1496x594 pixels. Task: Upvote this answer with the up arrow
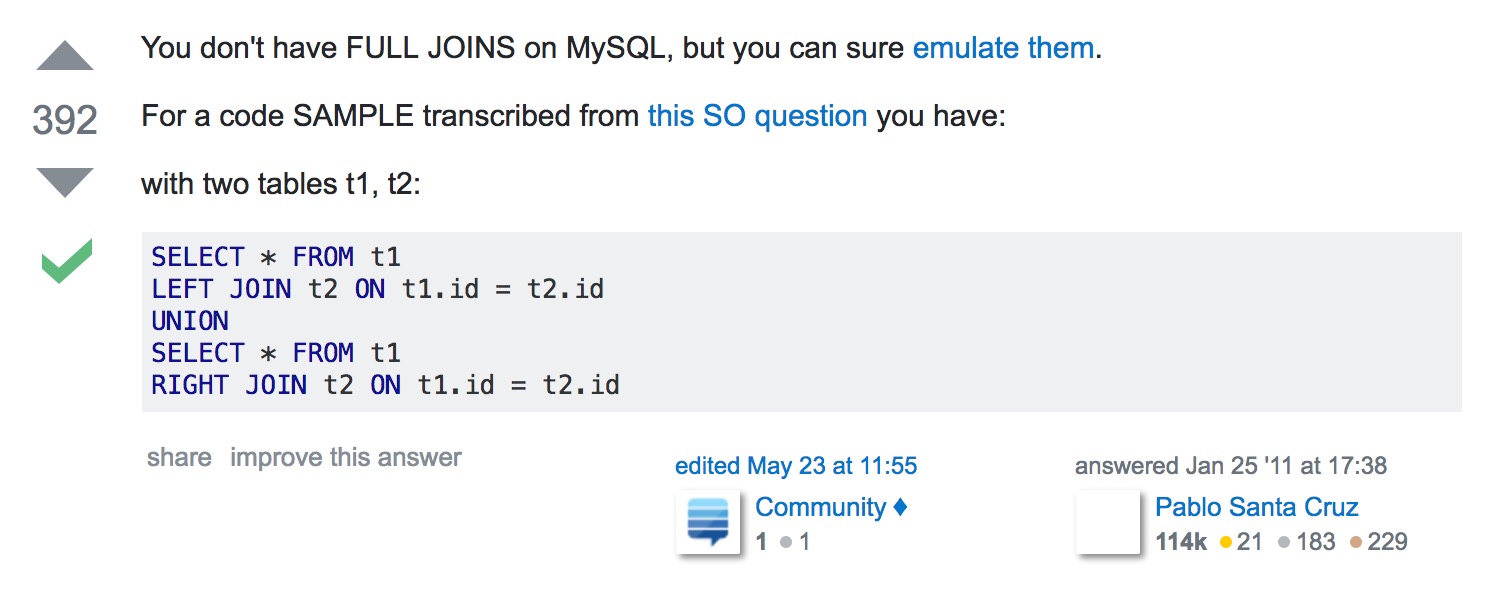pyautogui.click(x=65, y=57)
